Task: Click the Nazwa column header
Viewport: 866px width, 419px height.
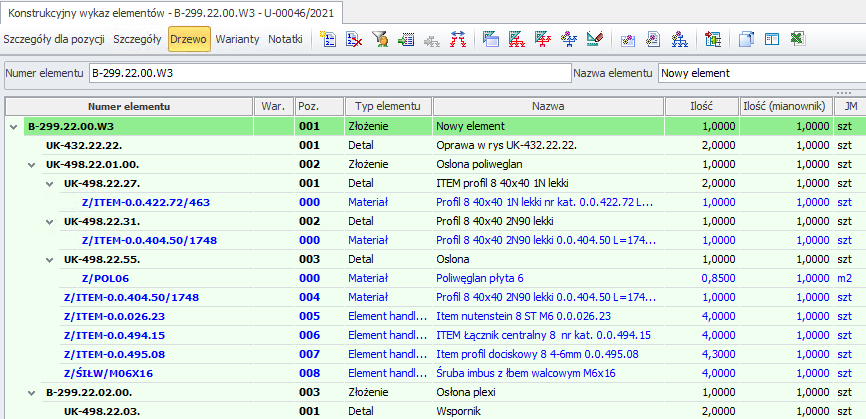Action: tap(548, 105)
